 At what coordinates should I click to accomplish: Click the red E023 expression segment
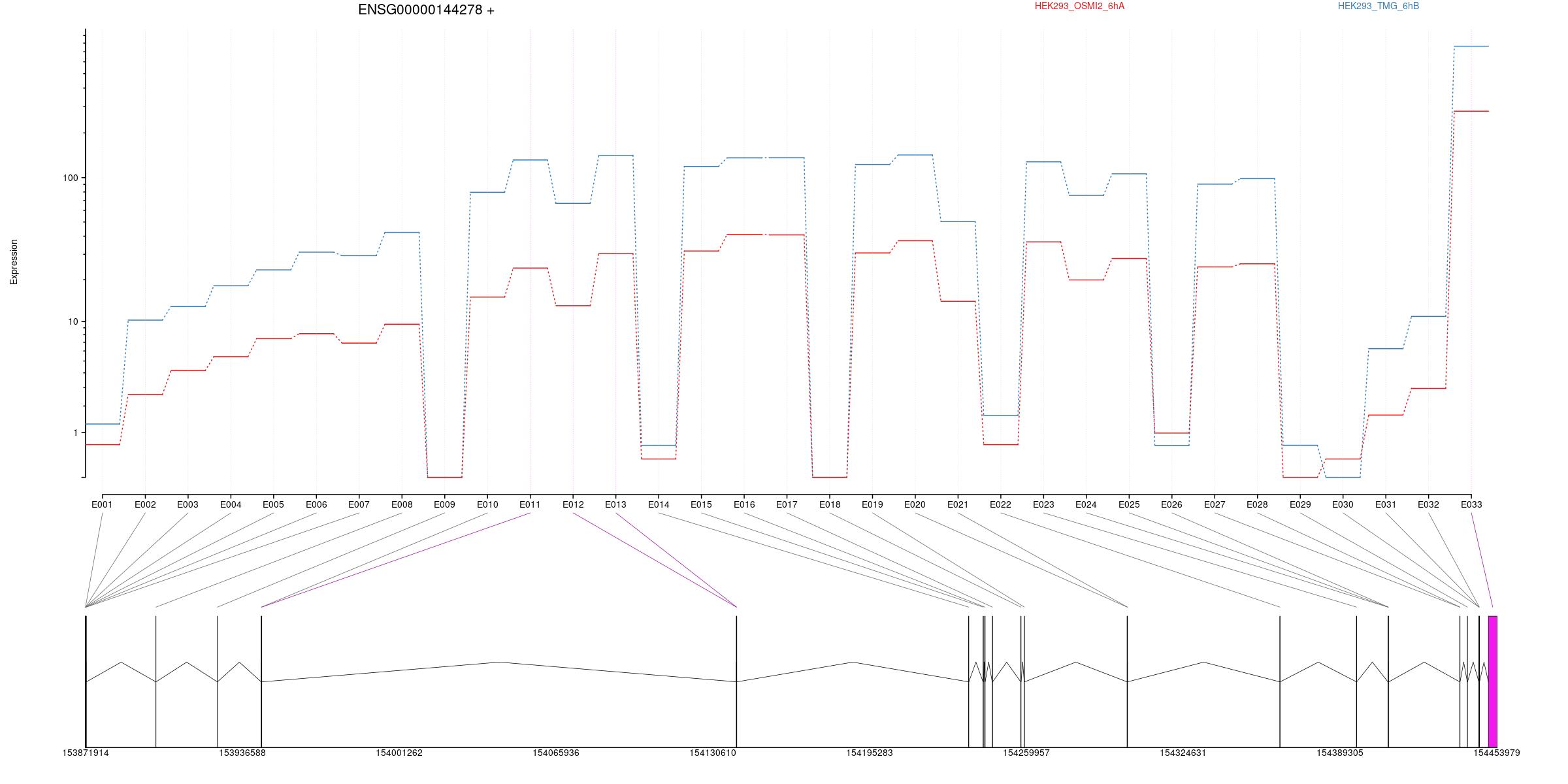(x=1043, y=242)
